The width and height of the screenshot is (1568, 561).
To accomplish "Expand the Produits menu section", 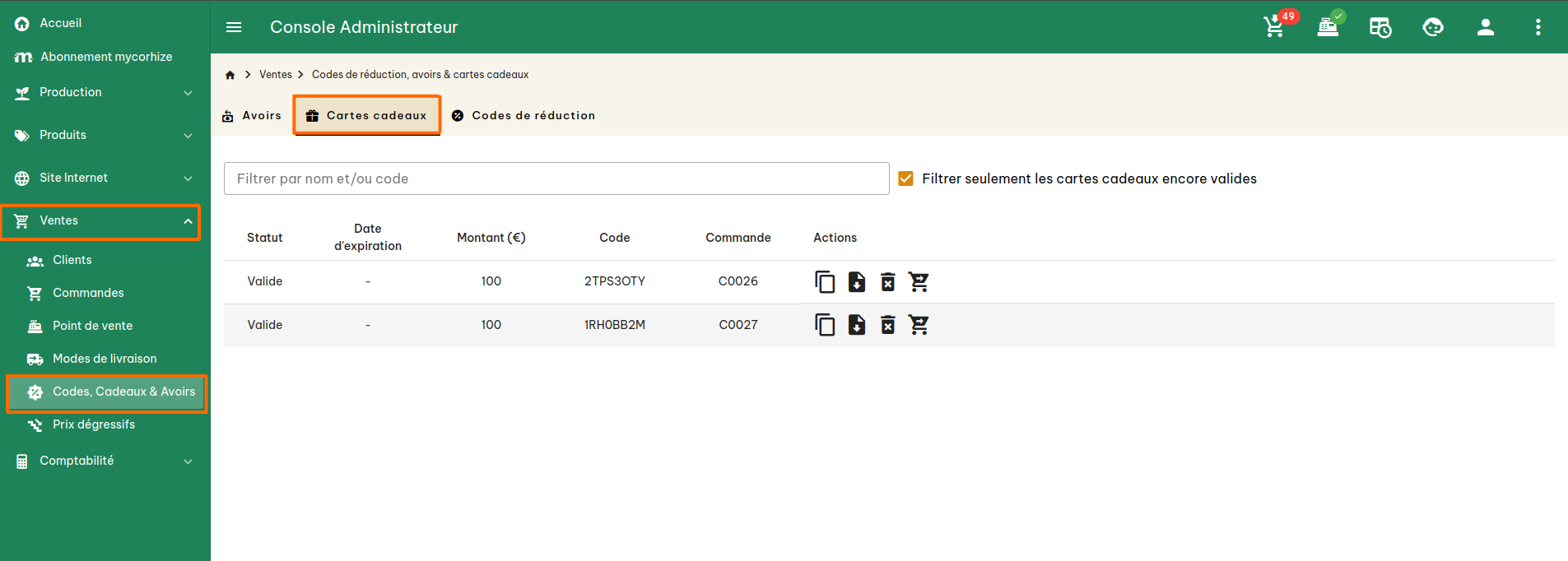I will click(x=105, y=135).
